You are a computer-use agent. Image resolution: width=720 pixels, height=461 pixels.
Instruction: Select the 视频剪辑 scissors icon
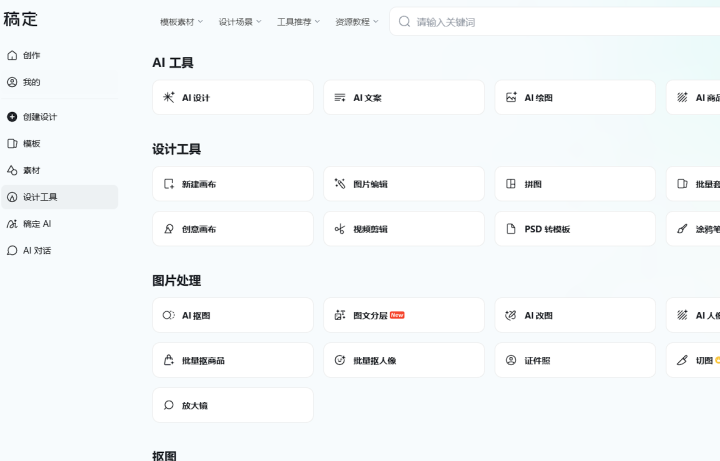(x=340, y=229)
